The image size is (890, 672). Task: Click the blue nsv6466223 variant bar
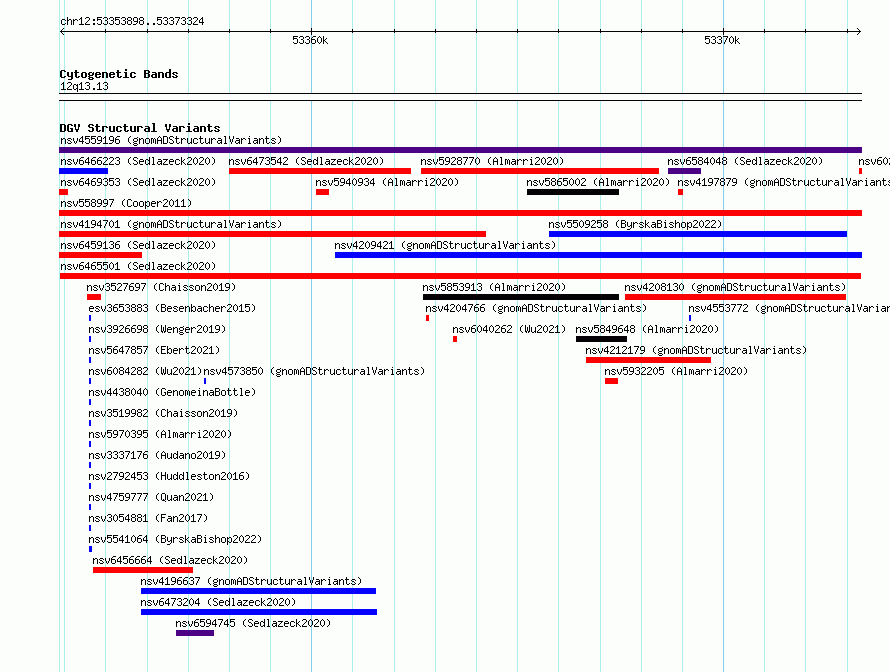(83, 171)
